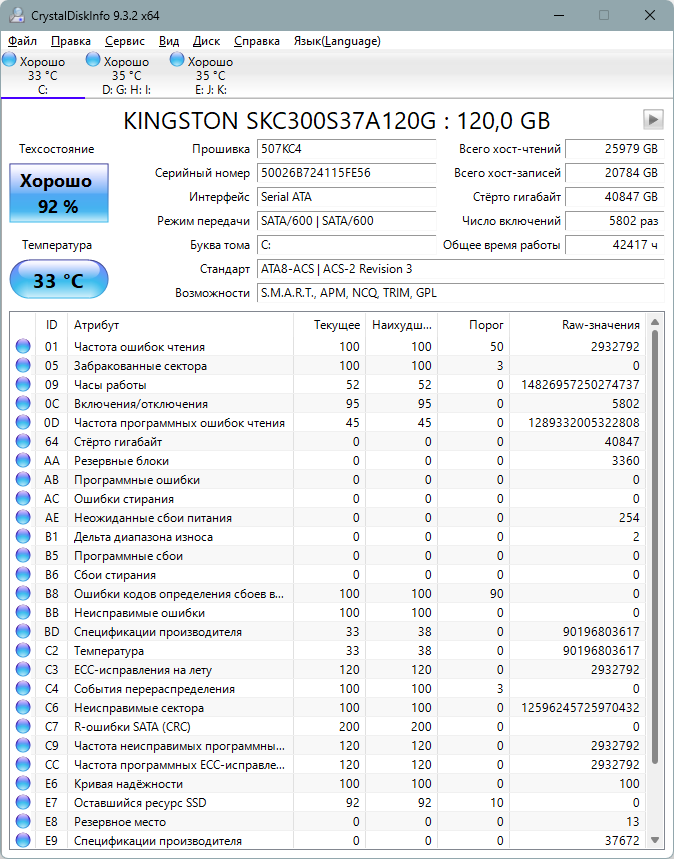Select the C: drive health orb icon

[x=9, y=61]
